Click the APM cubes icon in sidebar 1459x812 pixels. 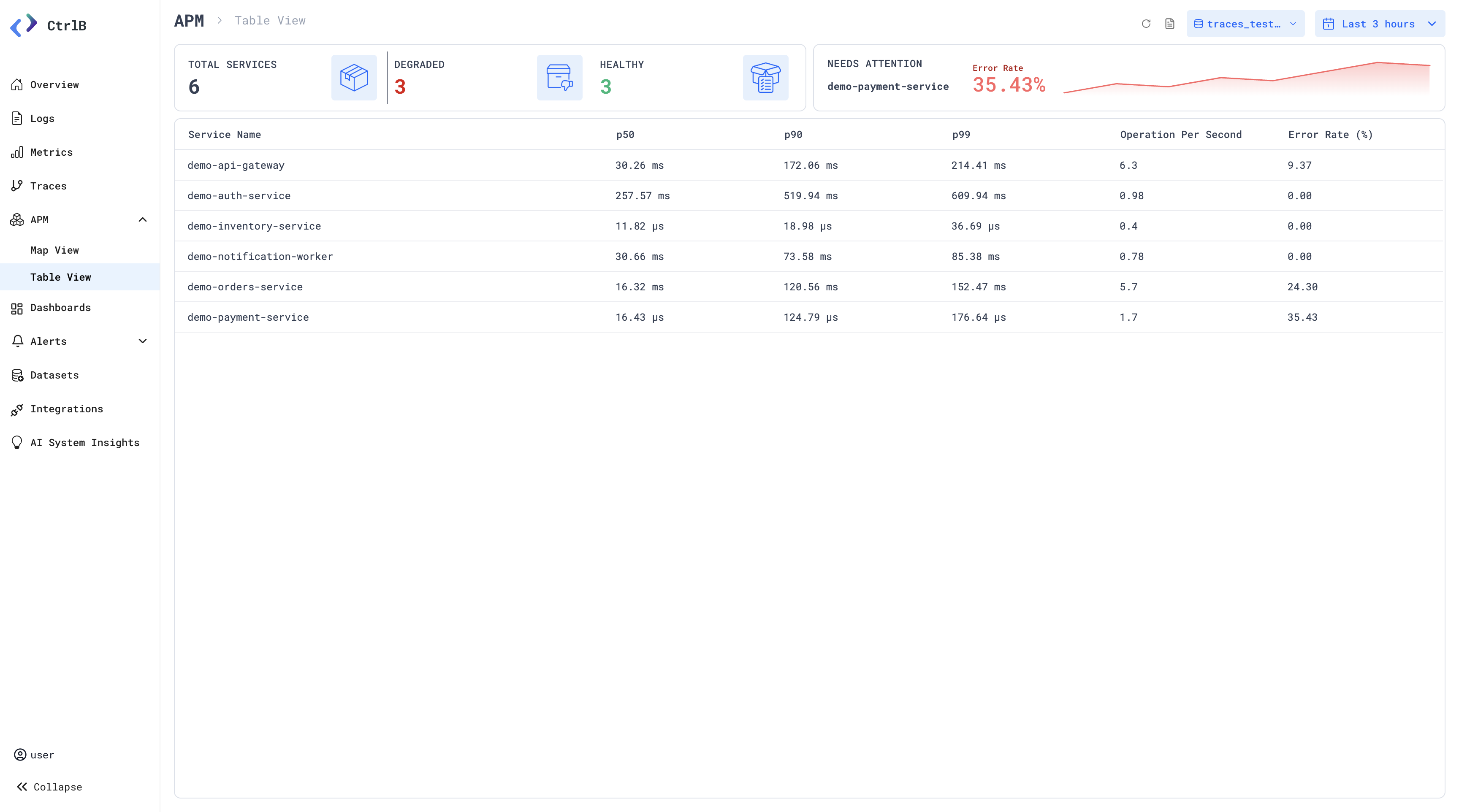click(17, 220)
